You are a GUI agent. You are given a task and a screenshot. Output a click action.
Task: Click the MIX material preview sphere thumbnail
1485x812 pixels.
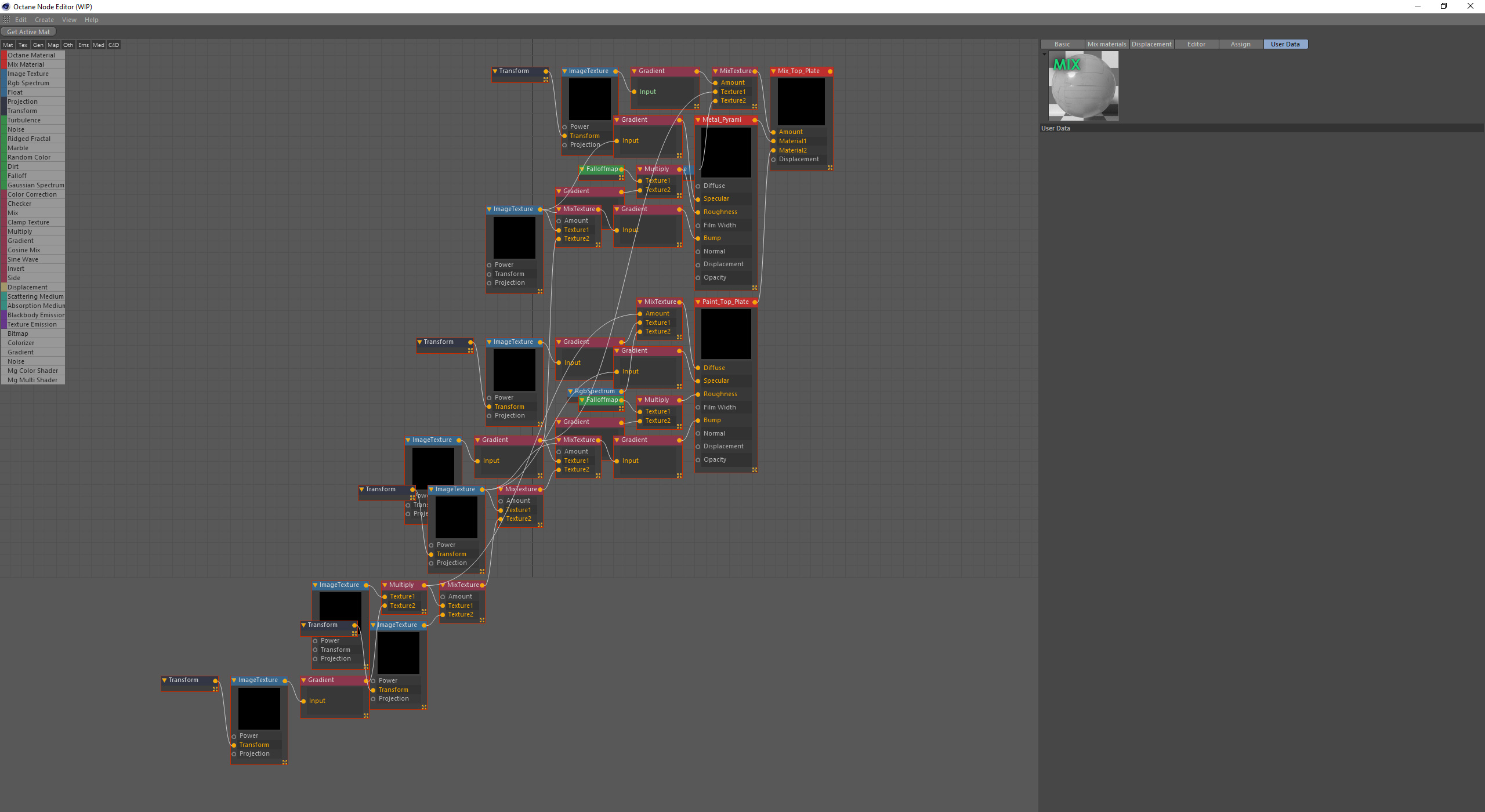1083,86
